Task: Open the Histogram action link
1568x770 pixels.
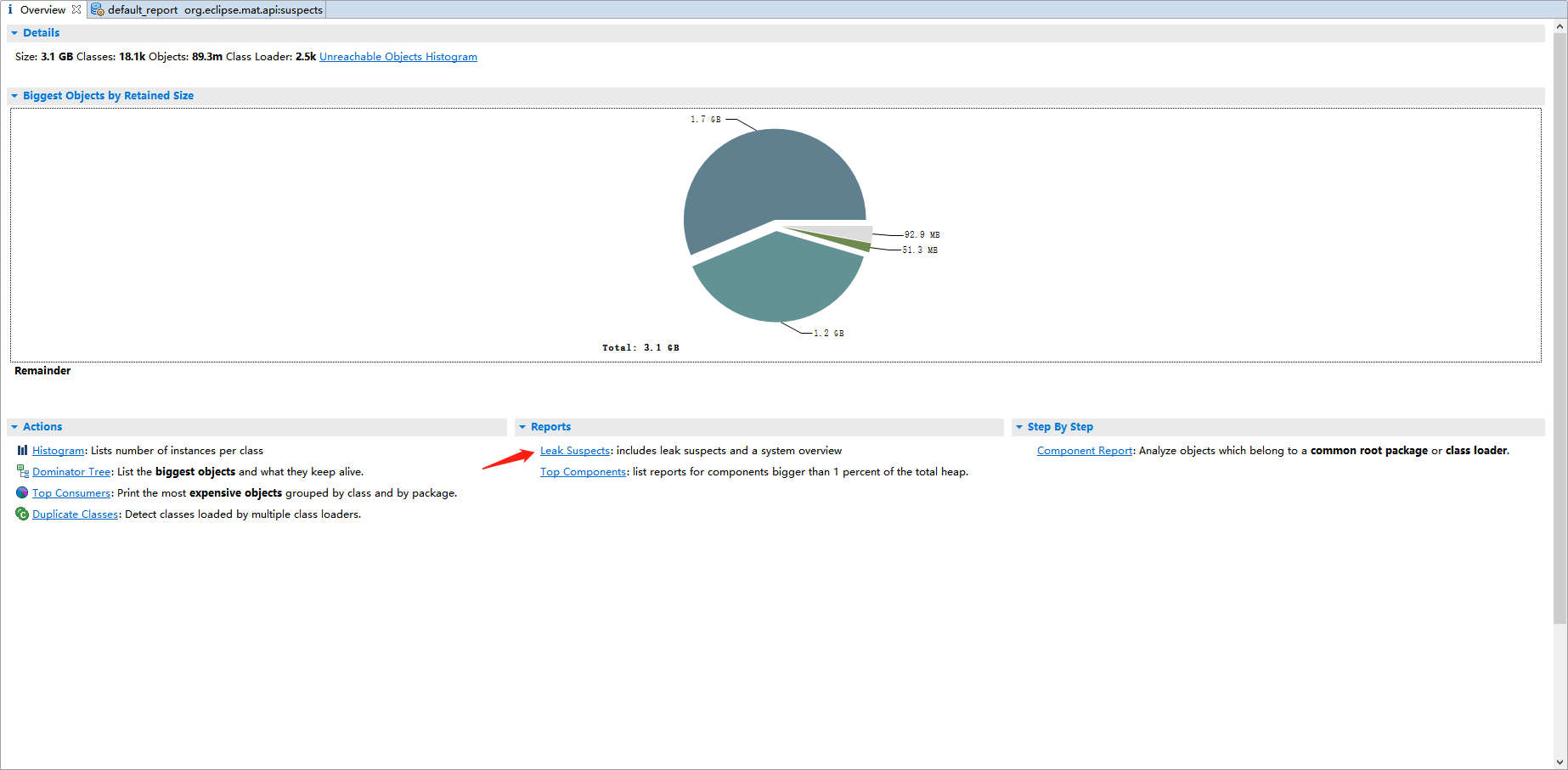Action: [x=58, y=451]
